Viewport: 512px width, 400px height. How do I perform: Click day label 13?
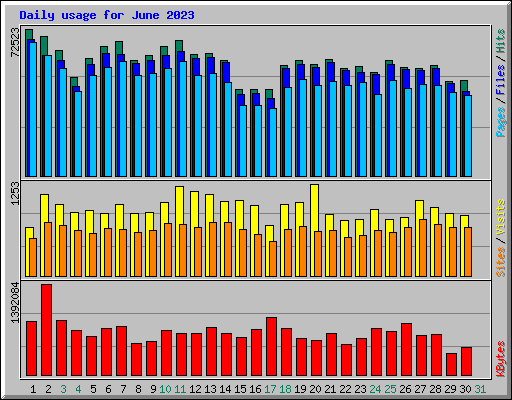pyautogui.click(x=210, y=389)
